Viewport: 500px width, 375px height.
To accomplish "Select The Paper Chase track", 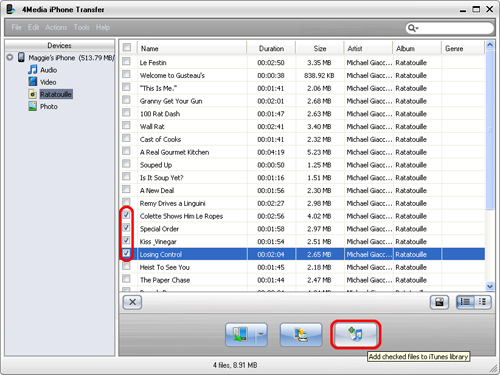I will pyautogui.click(x=302, y=280).
